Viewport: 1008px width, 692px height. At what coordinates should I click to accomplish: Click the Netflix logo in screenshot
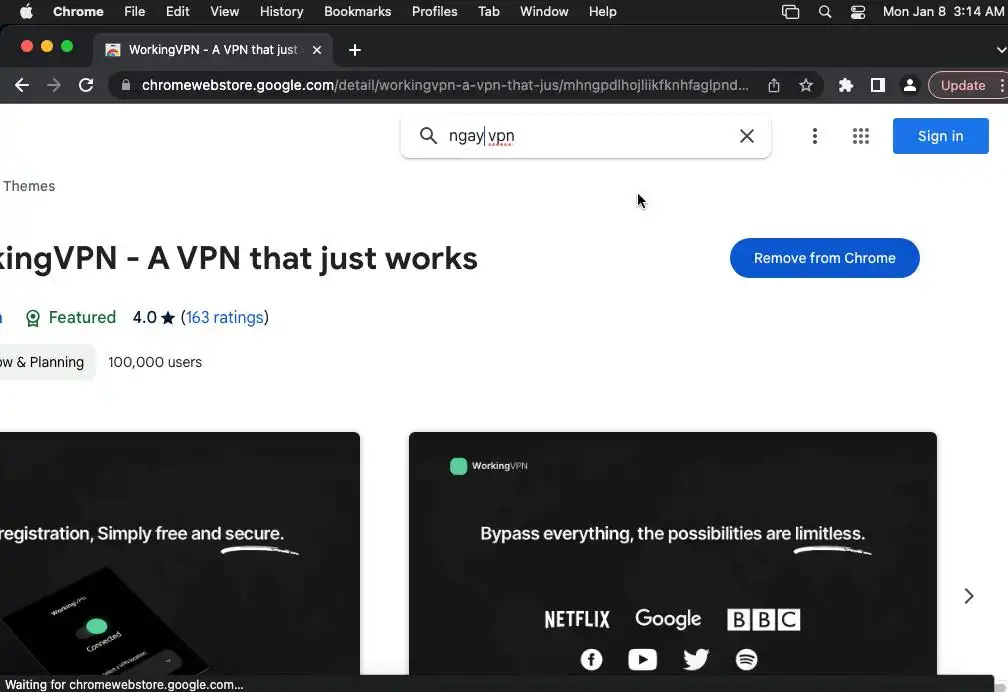[x=577, y=619]
